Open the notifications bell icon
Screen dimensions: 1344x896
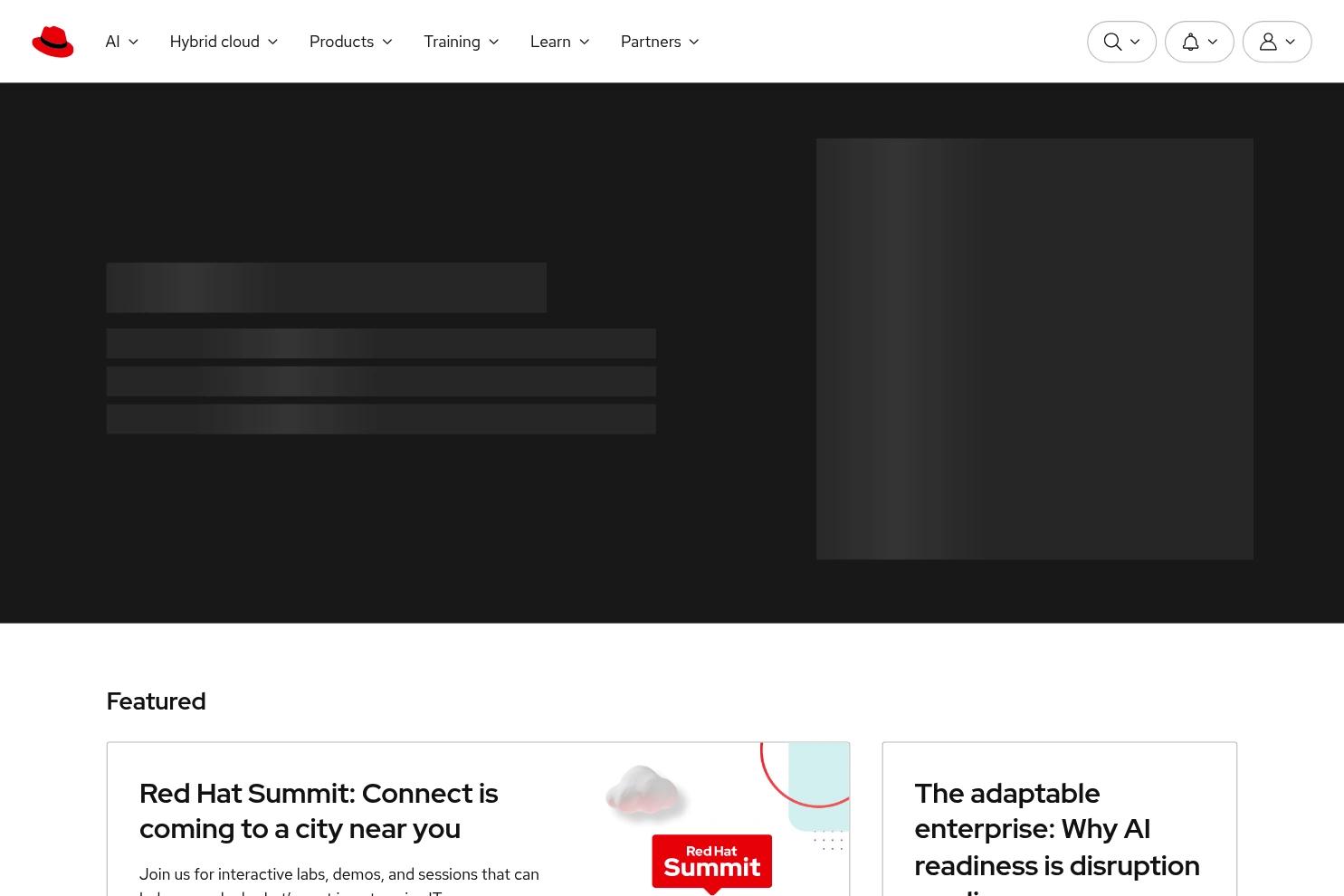[1190, 42]
